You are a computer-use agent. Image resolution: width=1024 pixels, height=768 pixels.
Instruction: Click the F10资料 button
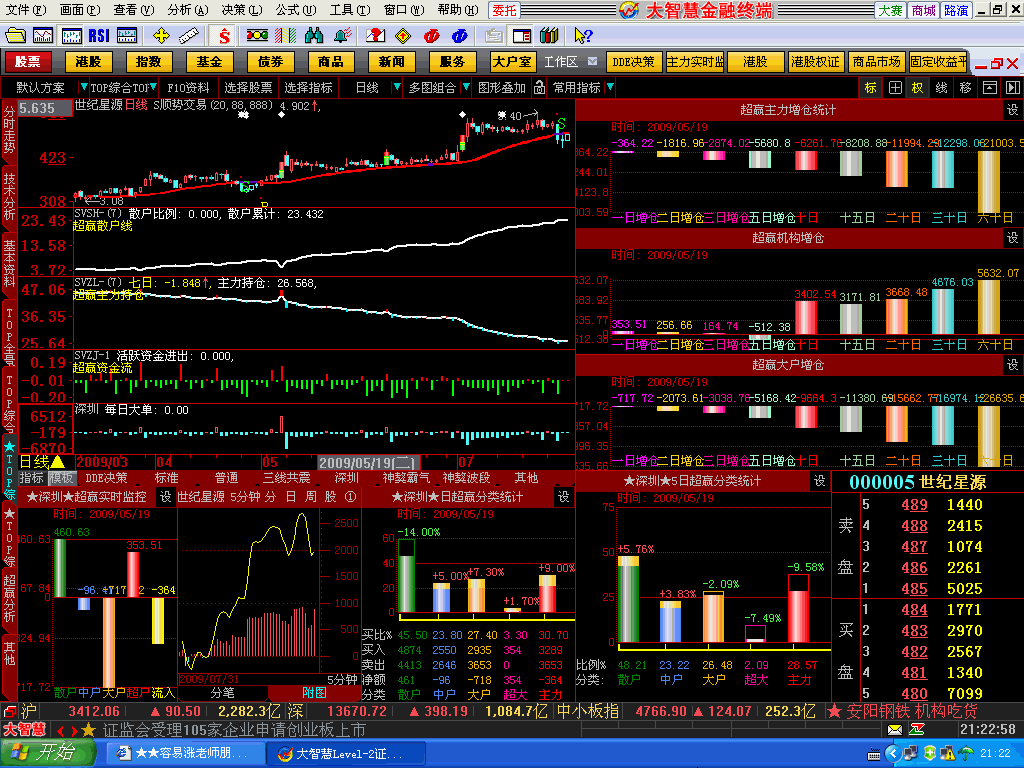point(189,87)
